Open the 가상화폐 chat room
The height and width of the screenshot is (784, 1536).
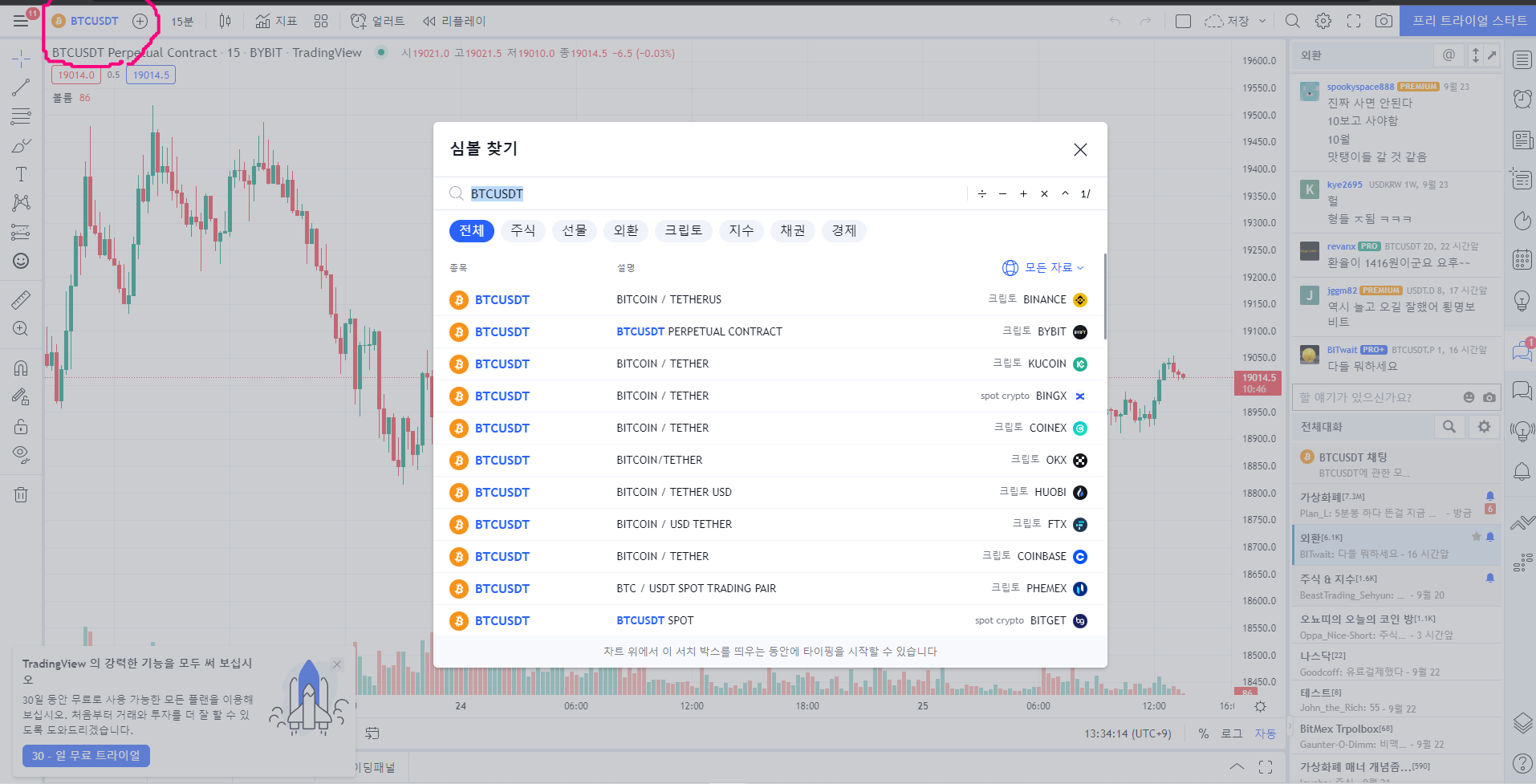point(1396,505)
